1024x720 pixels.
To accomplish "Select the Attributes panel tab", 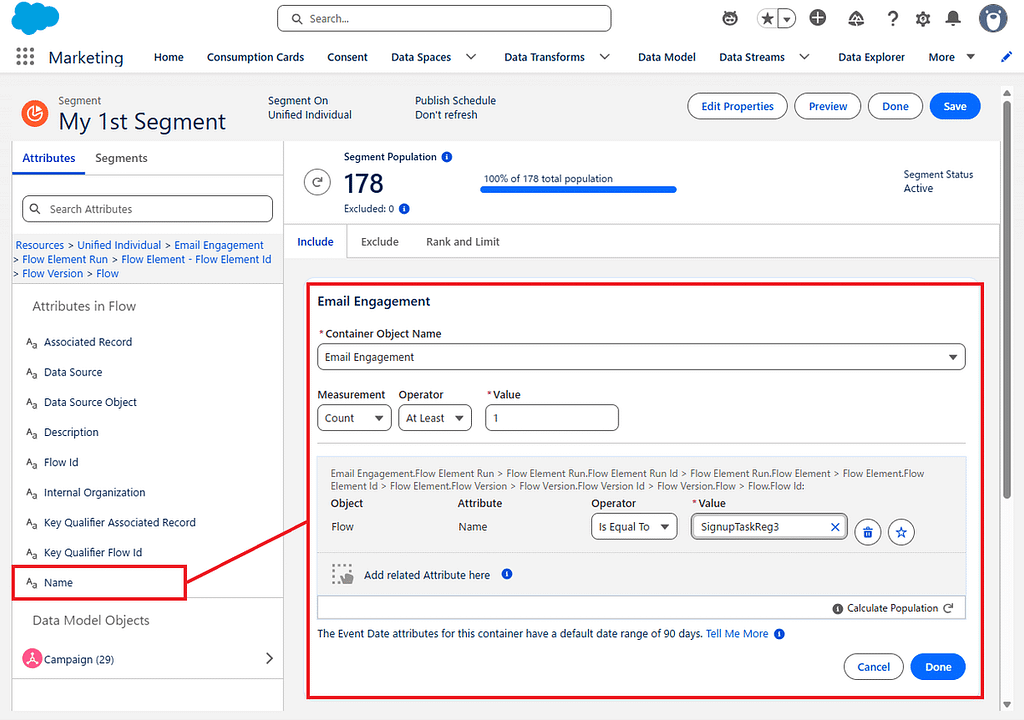I will pos(48,158).
